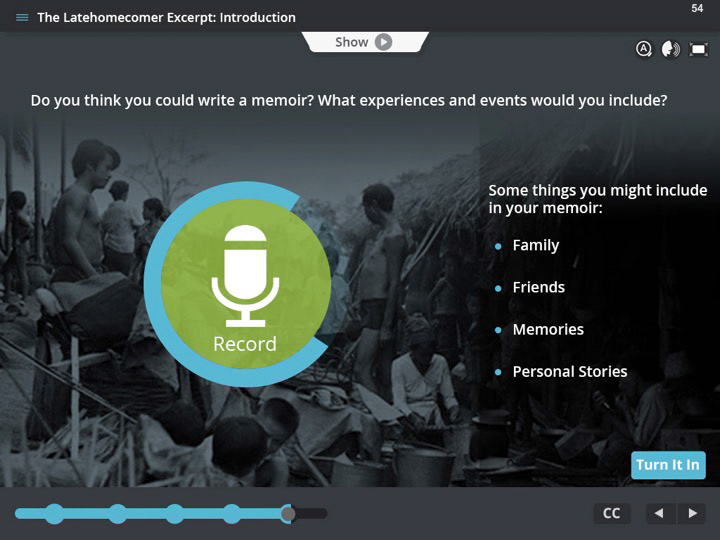Open the hamburger menu beside the lesson title

pyautogui.click(x=22, y=17)
